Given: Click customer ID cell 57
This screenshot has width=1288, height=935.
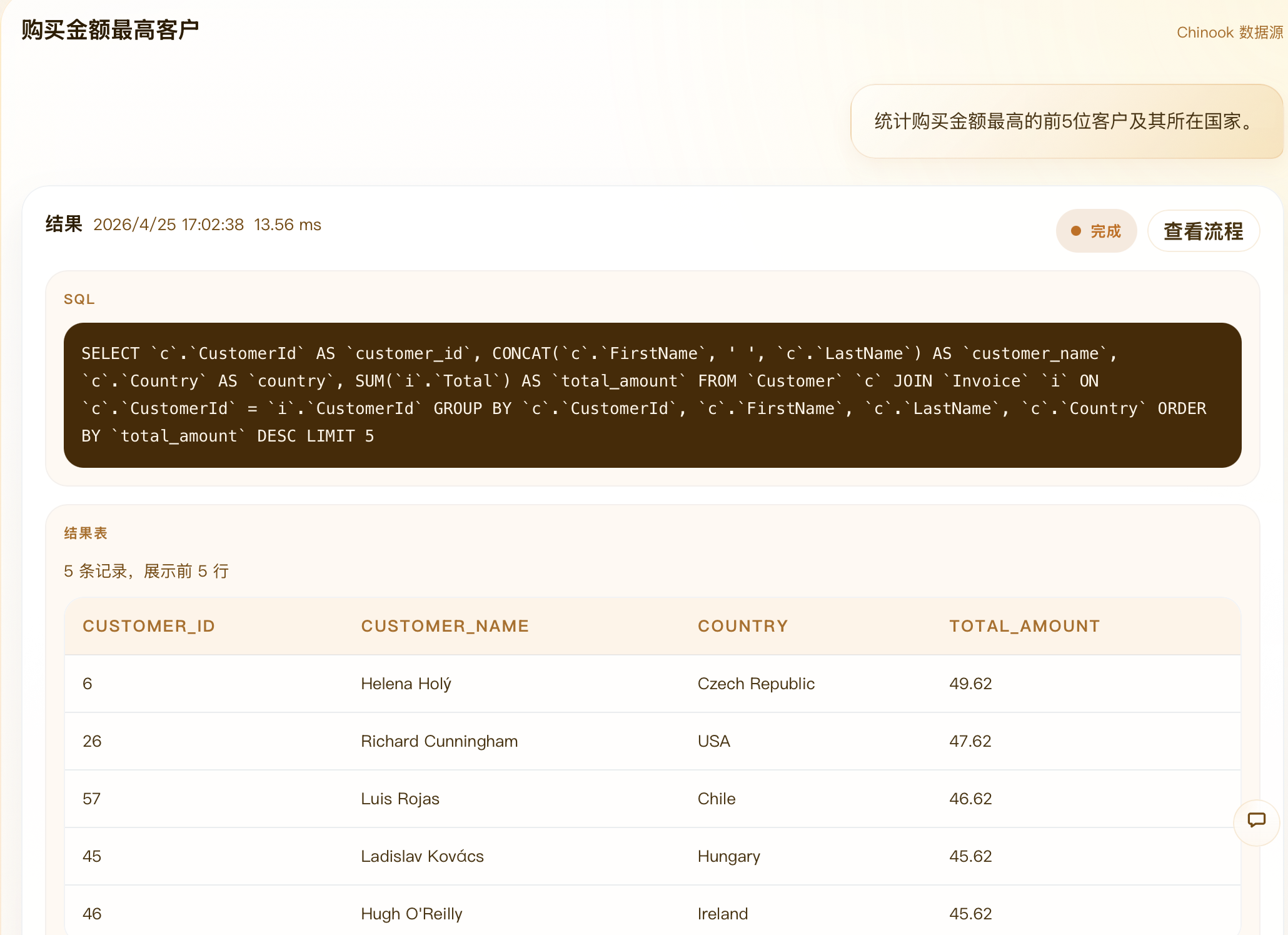Looking at the screenshot, I should click(92, 799).
